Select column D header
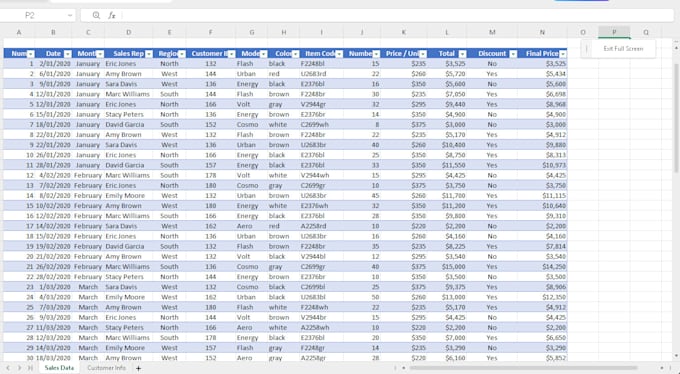 128,32
